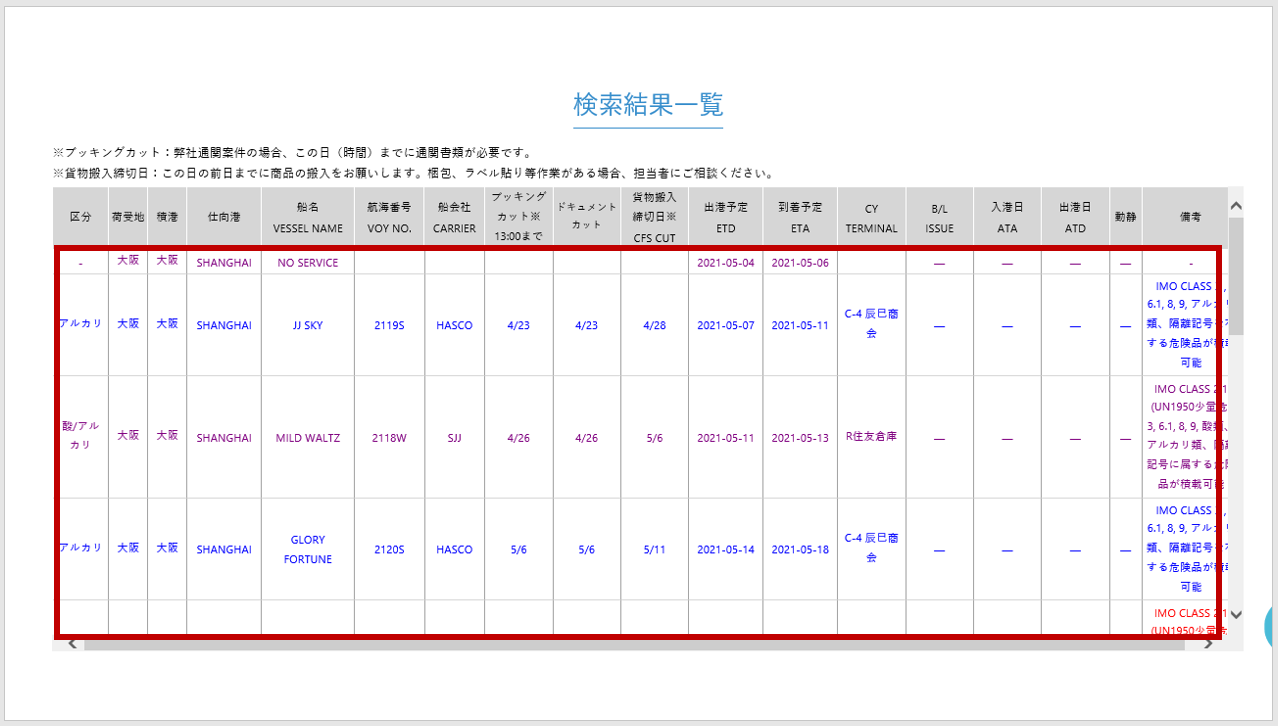Click the 航海番号 VOY NO. column header
The height and width of the screenshot is (726, 1278).
(x=390, y=216)
